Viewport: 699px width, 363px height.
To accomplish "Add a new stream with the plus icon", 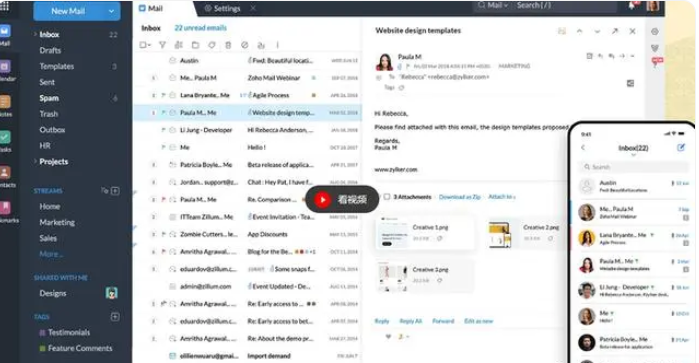I will coord(115,191).
